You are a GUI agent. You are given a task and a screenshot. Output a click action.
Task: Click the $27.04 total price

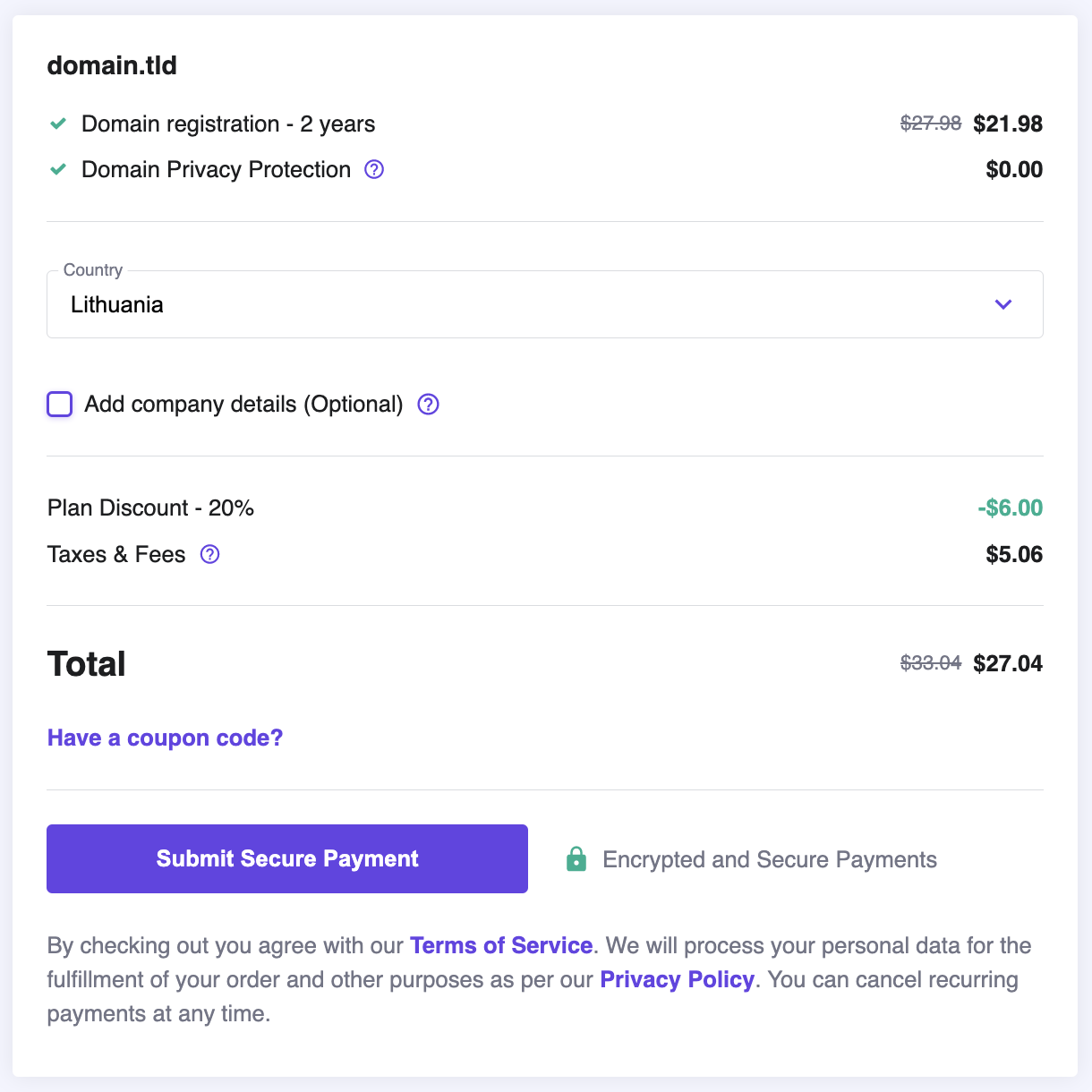pyautogui.click(x=1008, y=663)
